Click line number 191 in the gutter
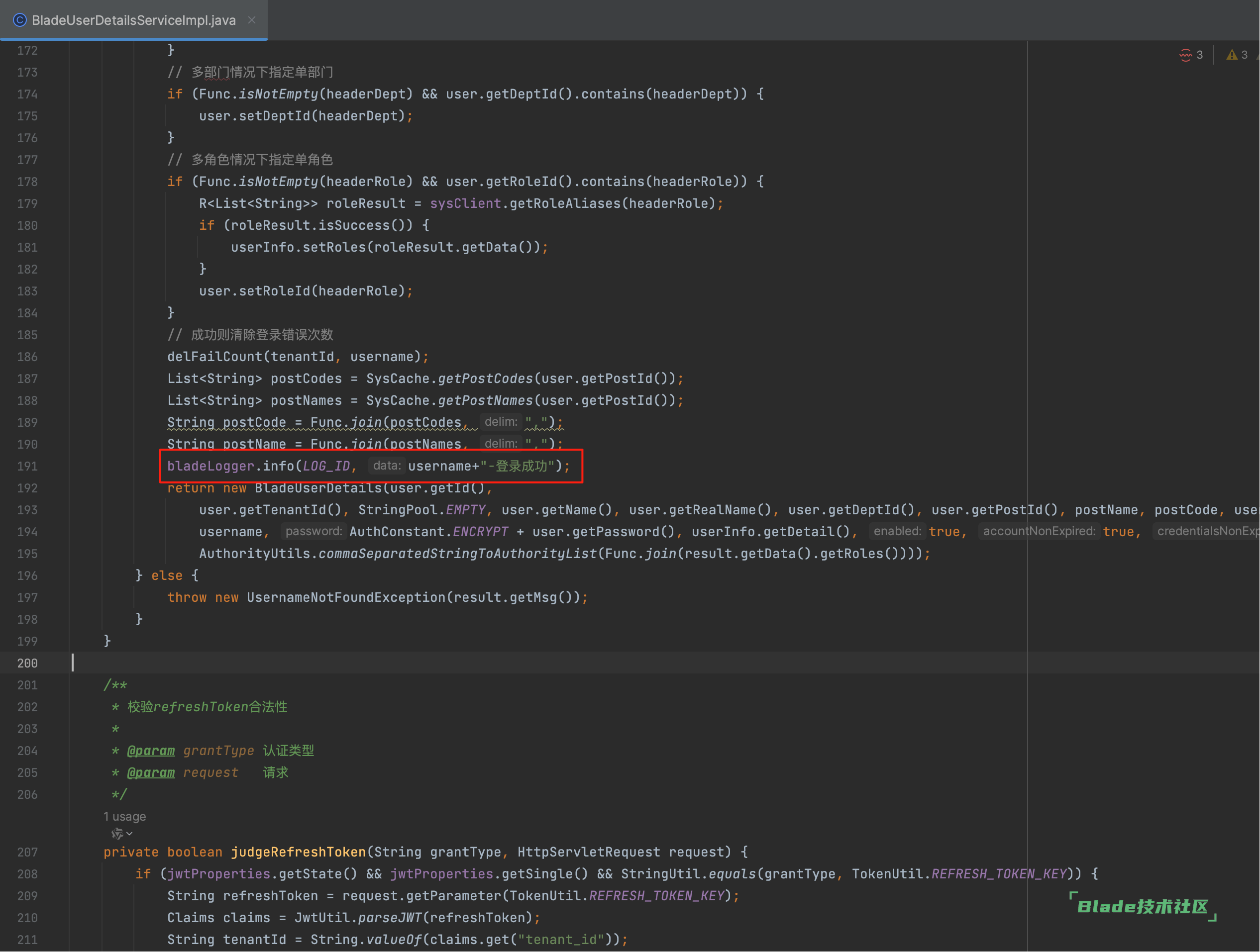Image resolution: width=1260 pixels, height=952 pixels. tap(27, 467)
